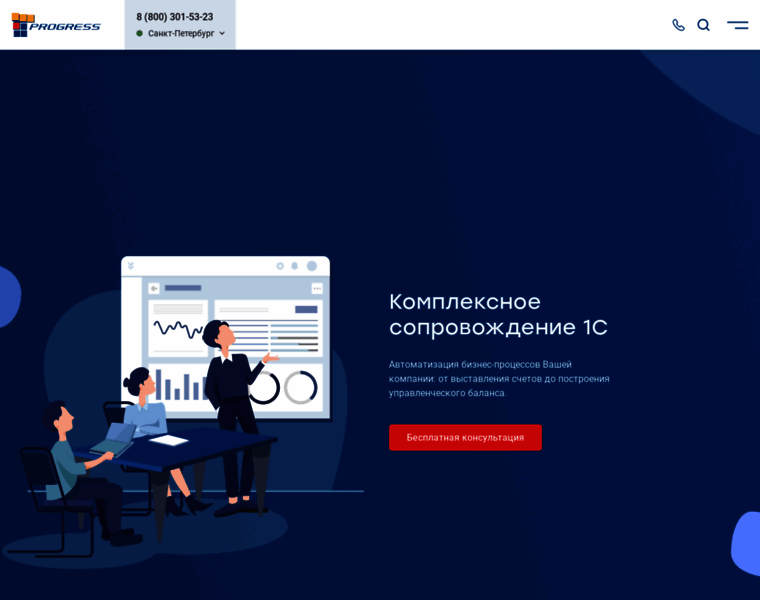Open the search magnifier icon
Image resolution: width=760 pixels, height=600 pixels.
click(703, 25)
